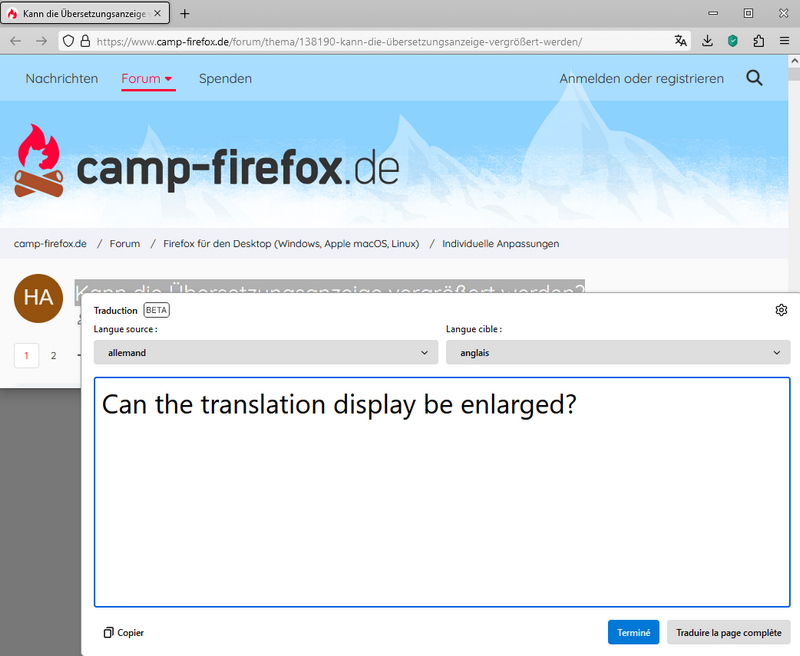Click inside the translated text box
This screenshot has height=656, width=800.
click(x=442, y=500)
